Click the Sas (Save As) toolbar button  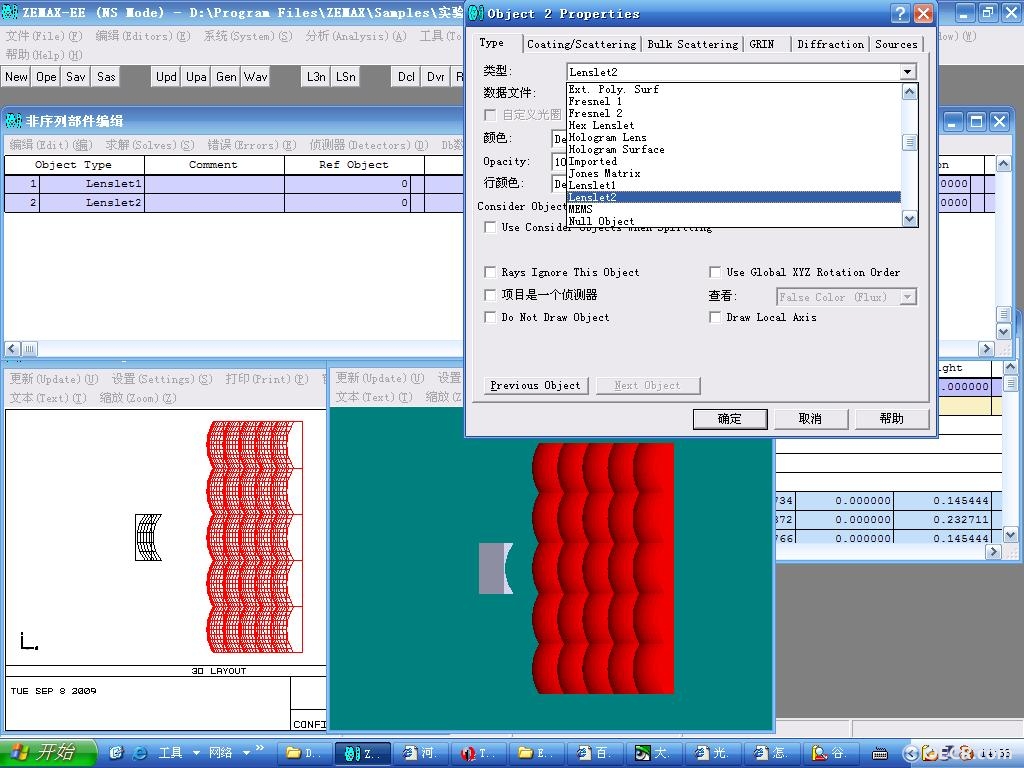(106, 76)
